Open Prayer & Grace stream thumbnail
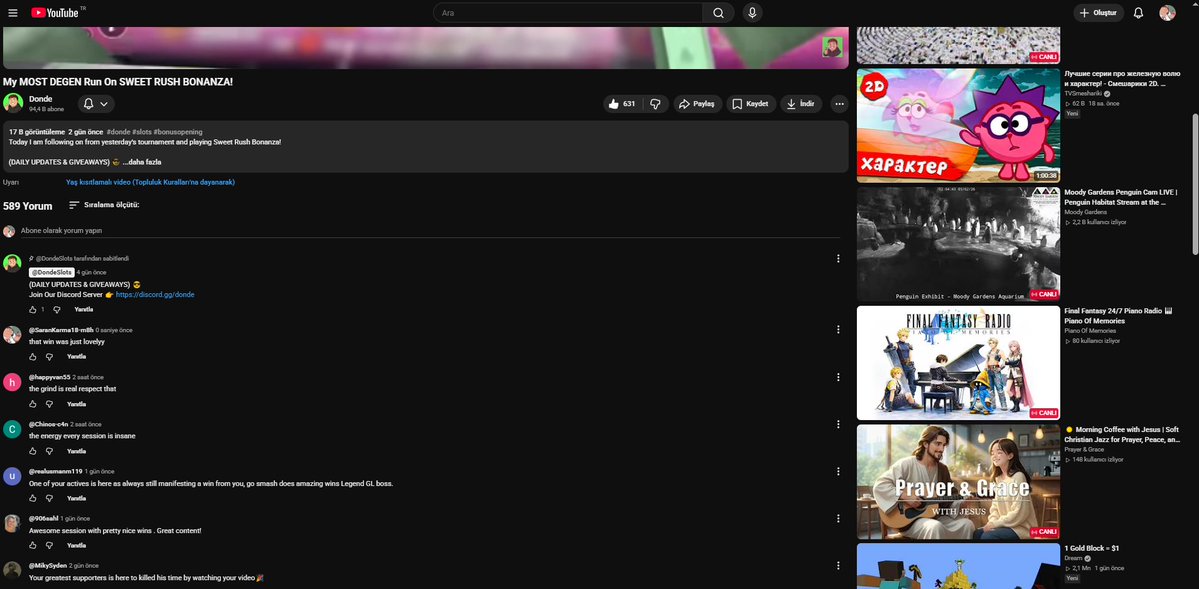 958,482
